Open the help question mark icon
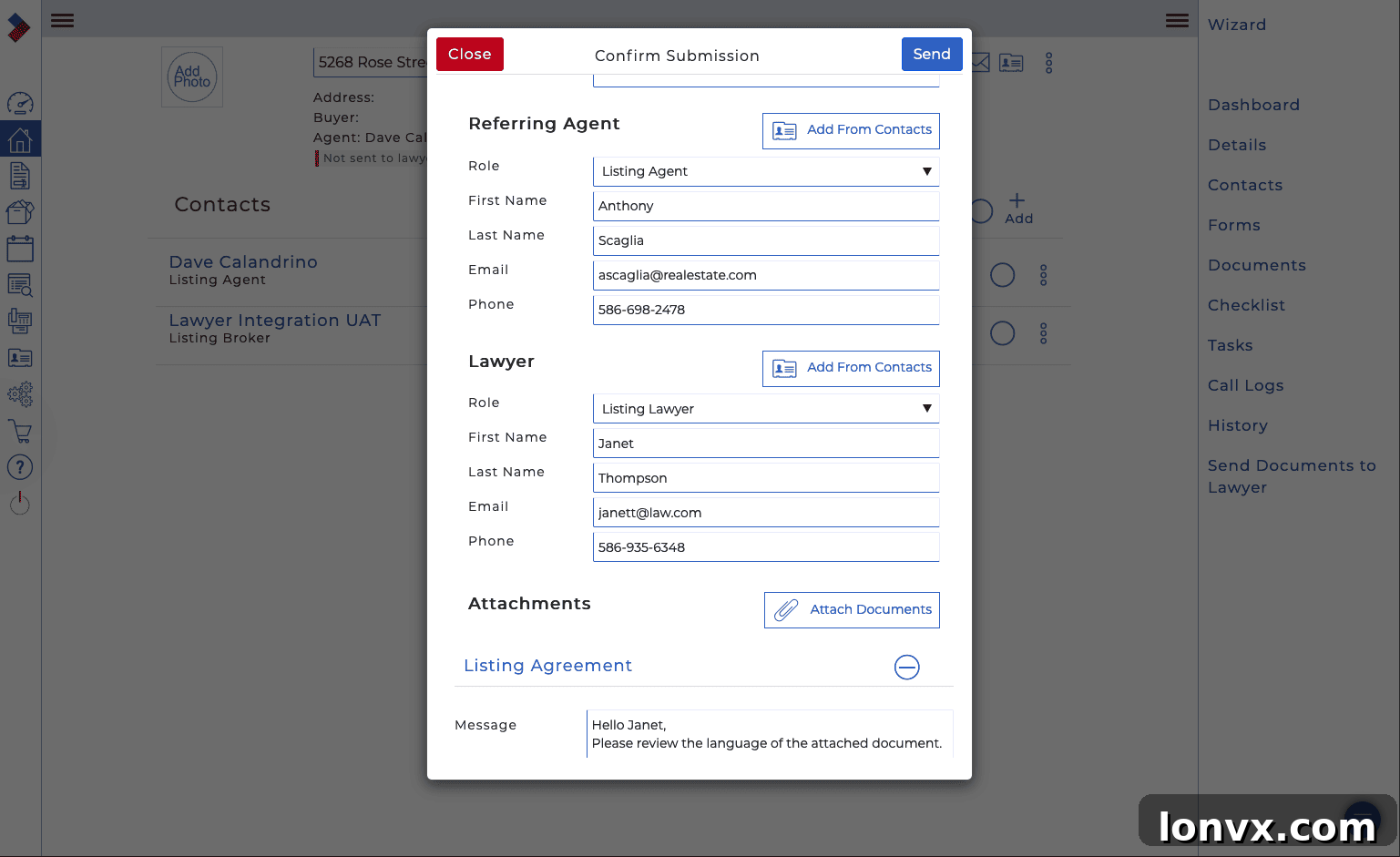Image resolution: width=1400 pixels, height=857 pixels. [20, 467]
